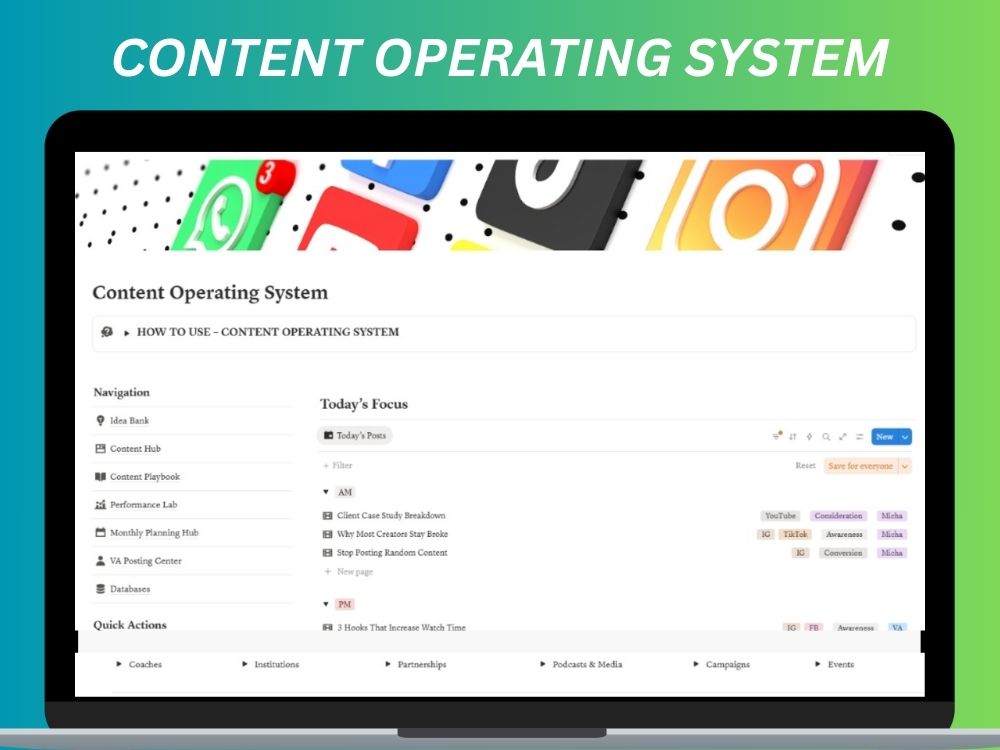
Task: Expand the Podcasts & Media toggle
Action: 543,665
